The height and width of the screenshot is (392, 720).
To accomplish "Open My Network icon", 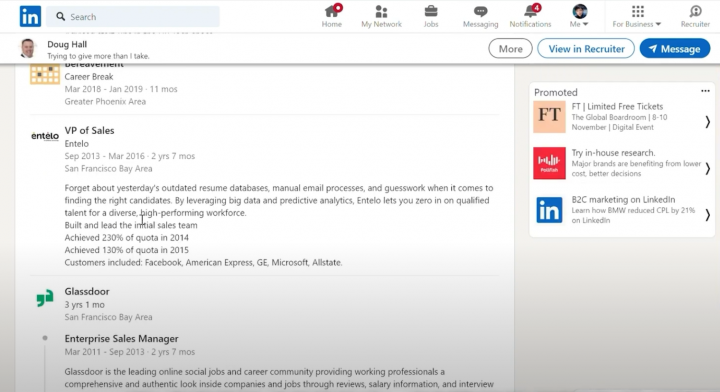I will point(381,11).
